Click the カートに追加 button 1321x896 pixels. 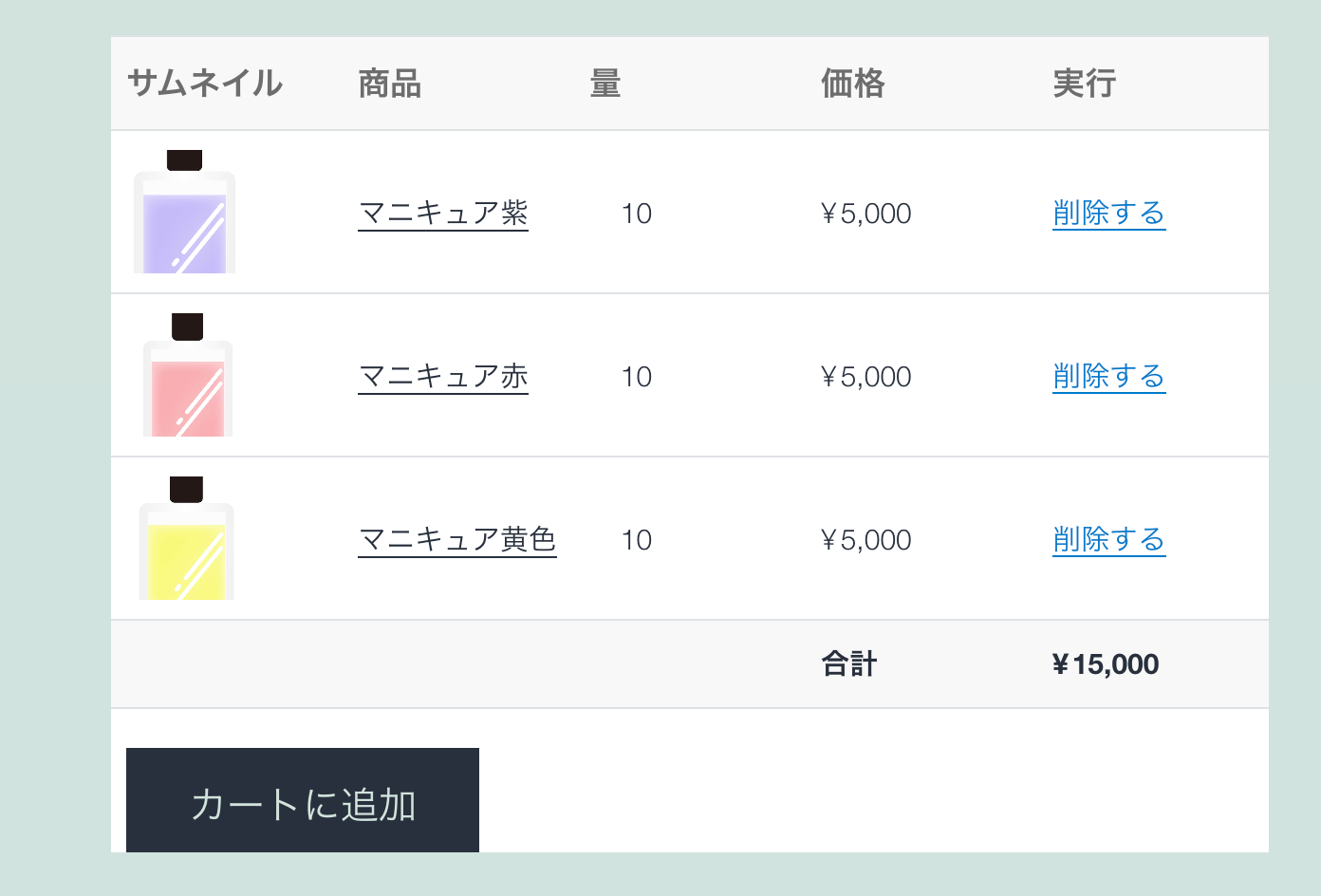(303, 800)
